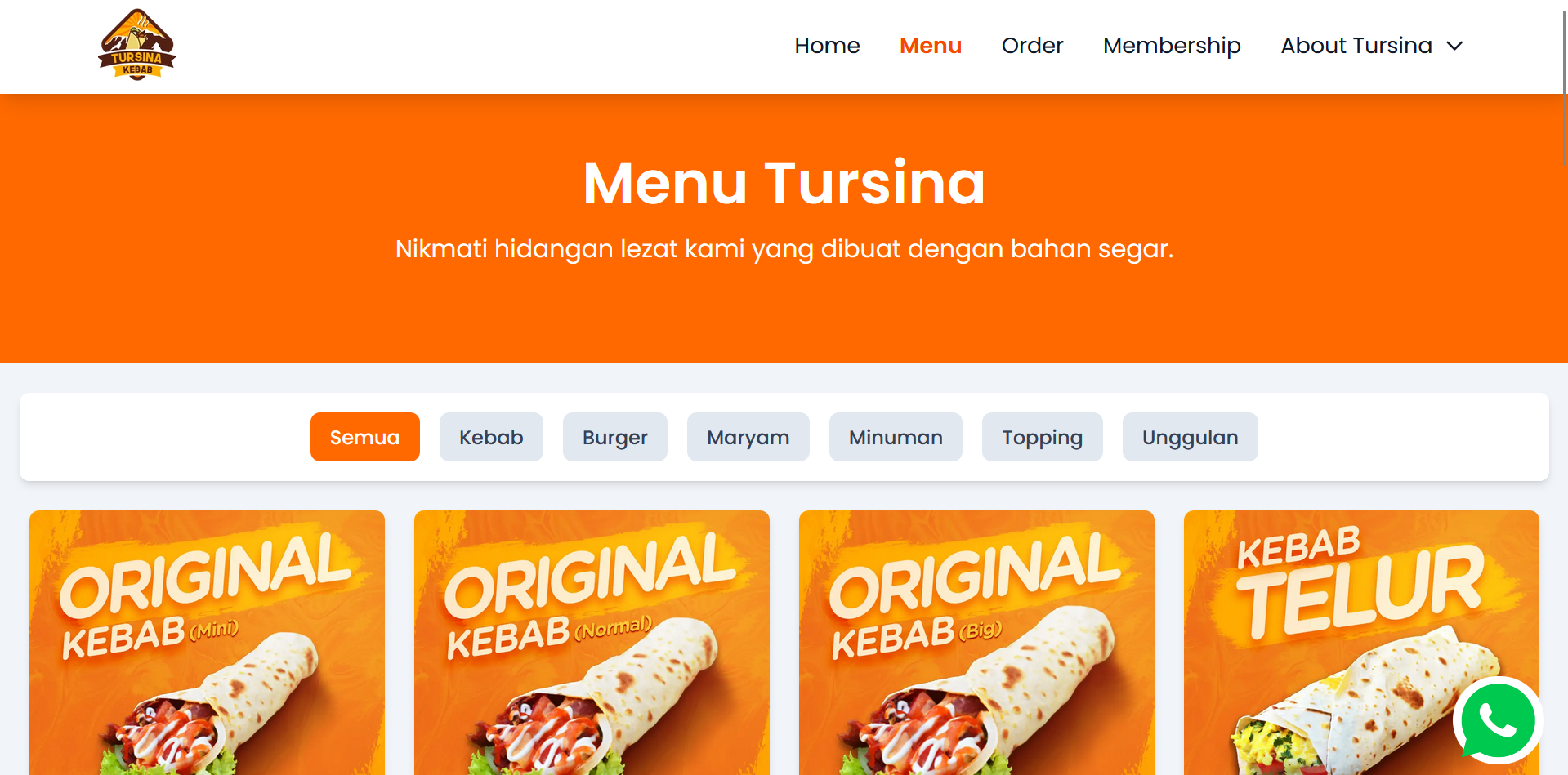This screenshot has width=1568, height=775.
Task: Switch to the Topping filter
Action: 1042,437
